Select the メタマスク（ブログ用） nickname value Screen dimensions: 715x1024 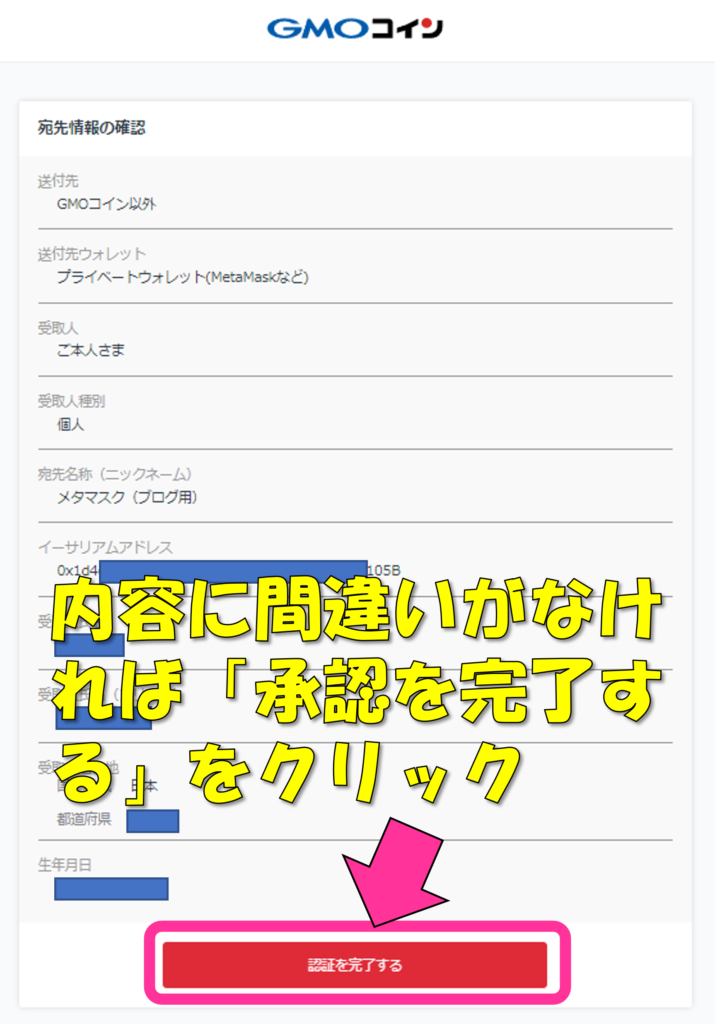tap(127, 498)
